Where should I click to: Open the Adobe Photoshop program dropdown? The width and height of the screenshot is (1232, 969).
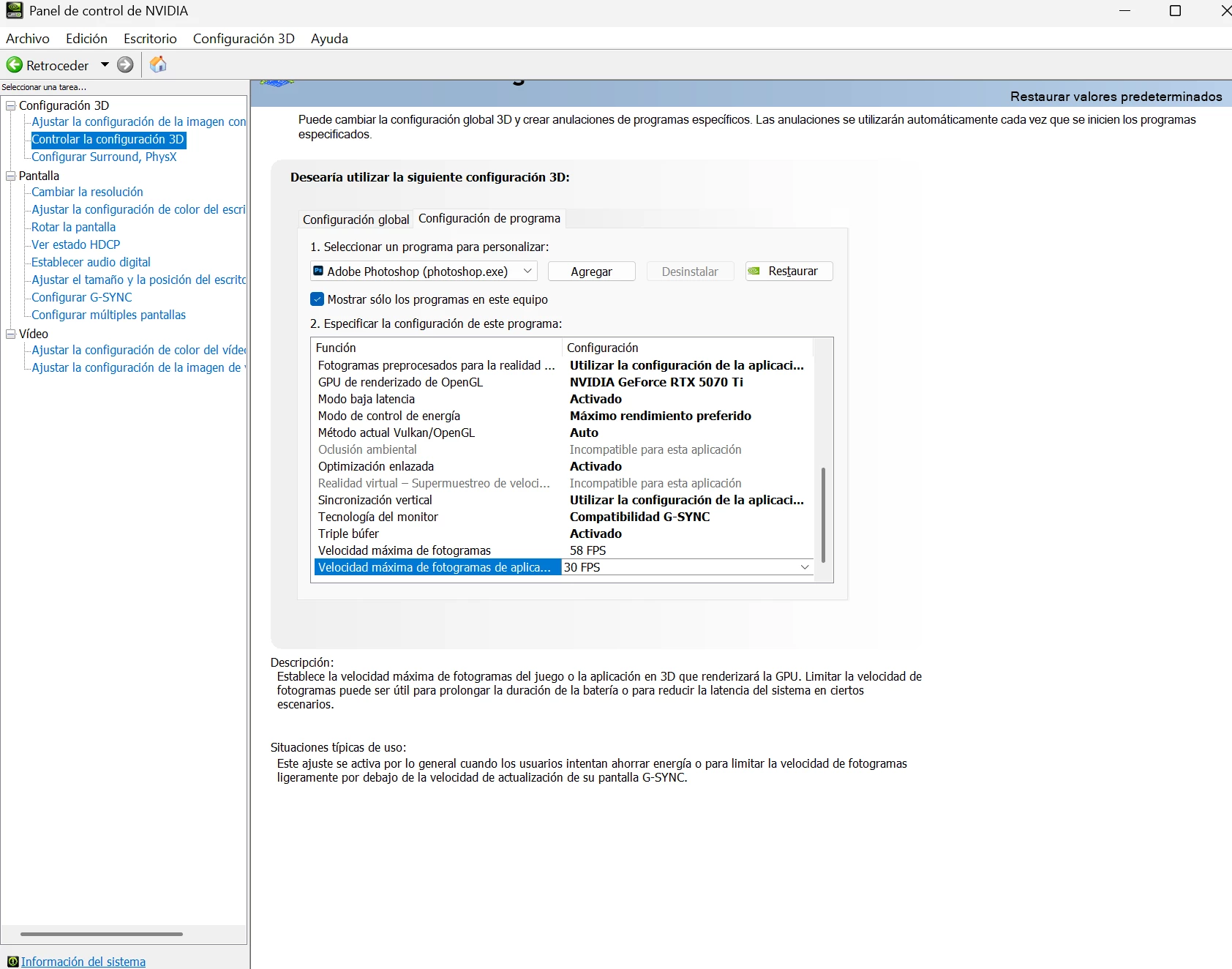pyautogui.click(x=424, y=271)
